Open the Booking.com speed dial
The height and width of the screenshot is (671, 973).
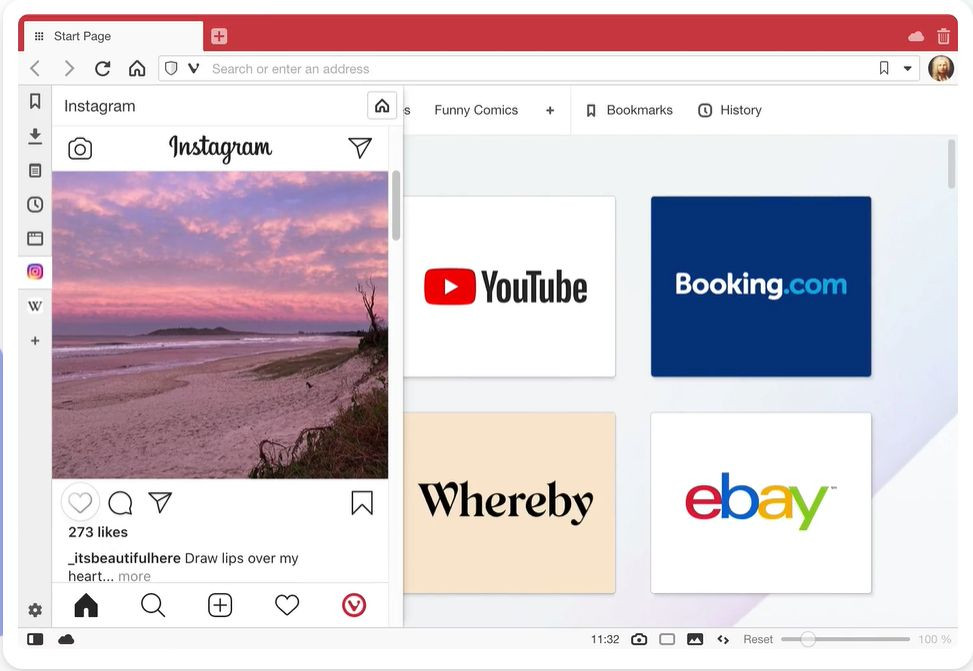pyautogui.click(x=761, y=287)
